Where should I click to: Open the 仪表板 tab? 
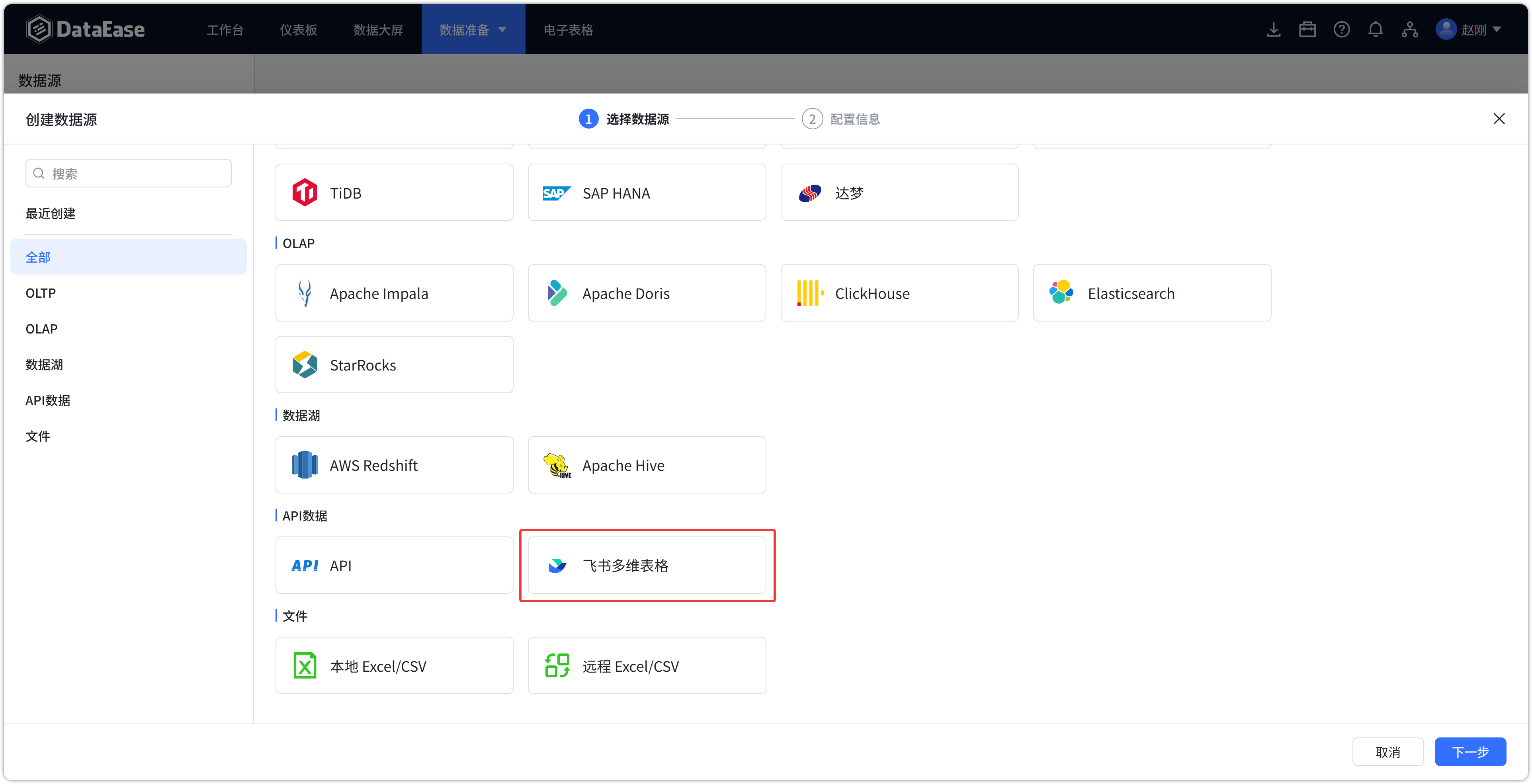pos(298,29)
